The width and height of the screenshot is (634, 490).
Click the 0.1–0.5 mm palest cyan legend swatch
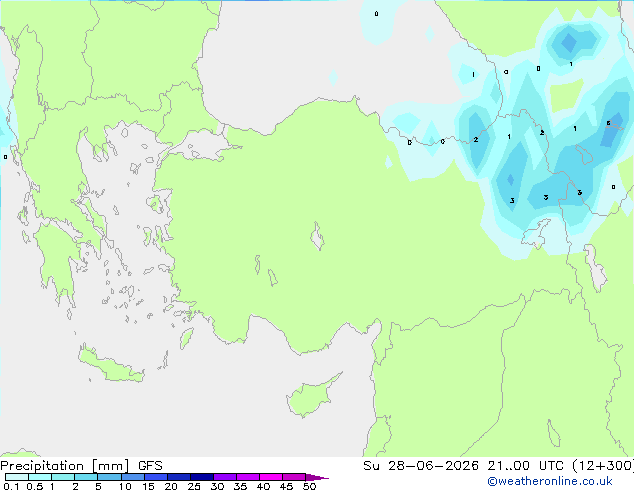(17, 477)
